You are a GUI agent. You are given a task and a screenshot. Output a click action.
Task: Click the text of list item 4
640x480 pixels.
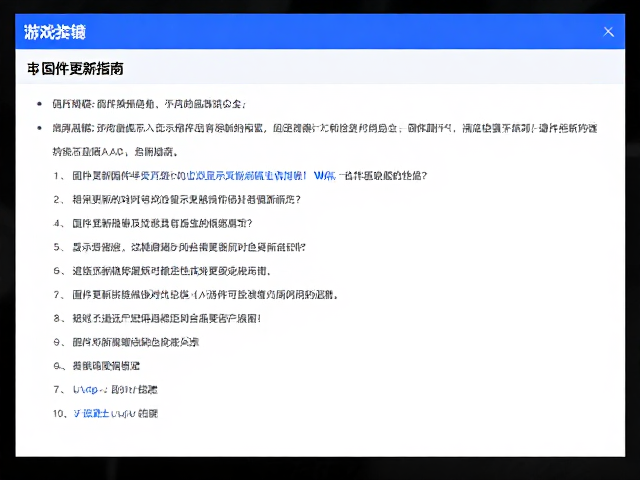pos(162,223)
